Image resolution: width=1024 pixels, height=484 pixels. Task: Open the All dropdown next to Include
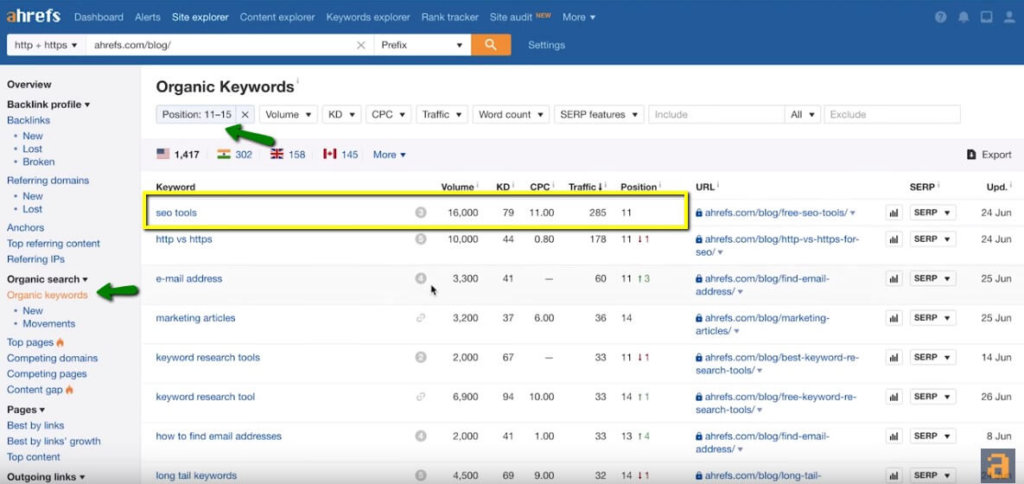pyautogui.click(x=803, y=114)
